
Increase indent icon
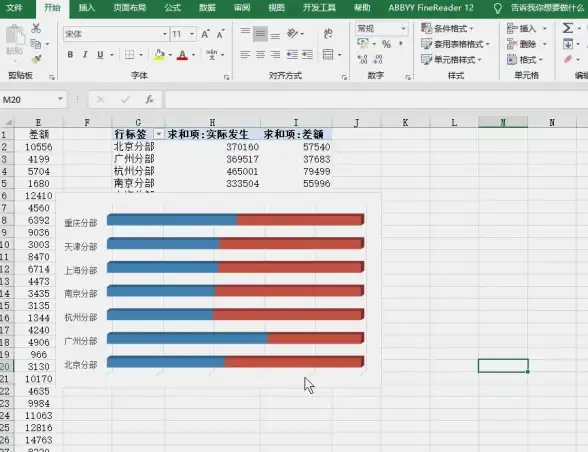[x=307, y=55]
